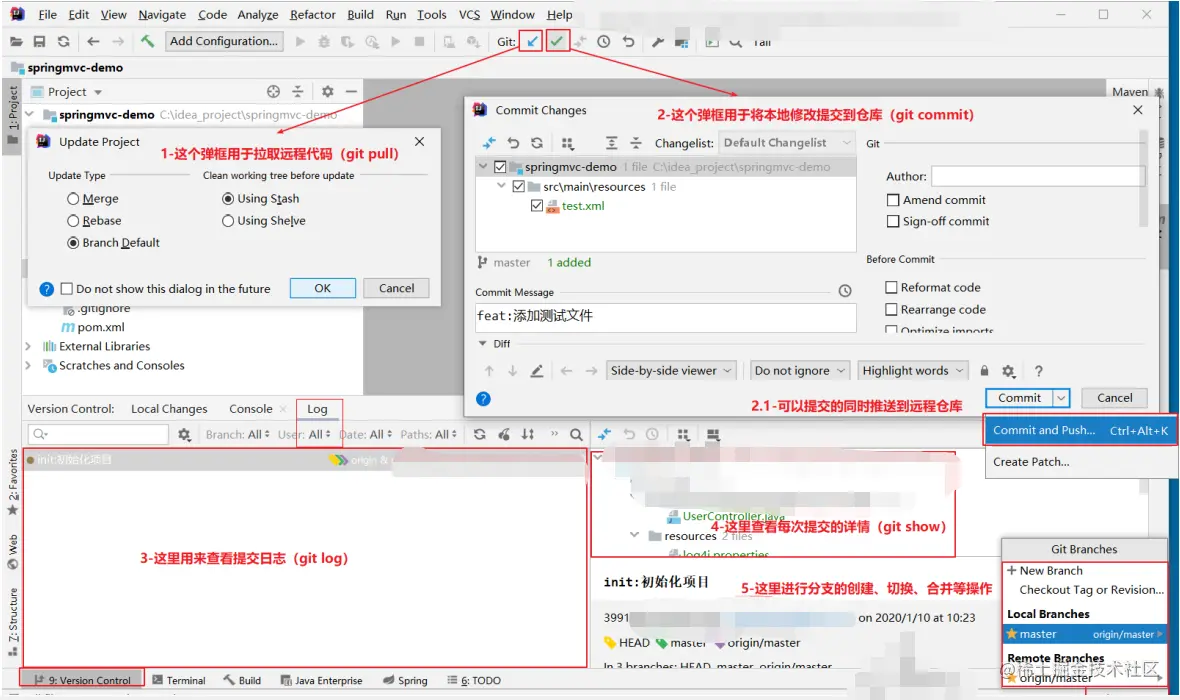Click the edit source pencil icon in Diff
The image size is (1180, 700).
point(537,371)
